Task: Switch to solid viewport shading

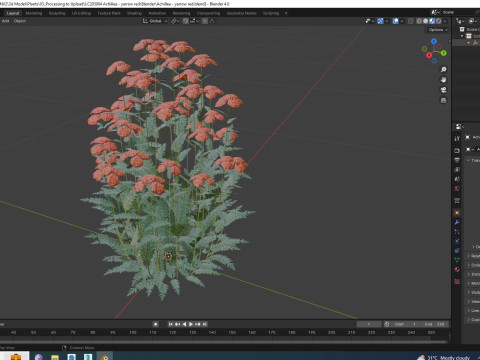Action: pyautogui.click(x=425, y=21)
